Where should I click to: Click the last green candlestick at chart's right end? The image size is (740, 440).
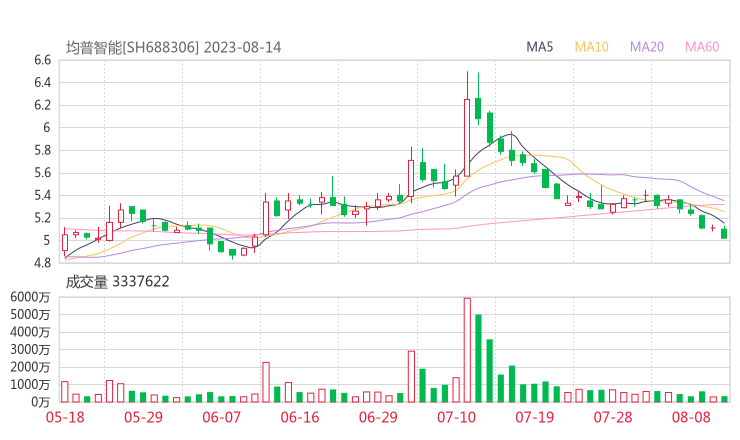point(724,233)
